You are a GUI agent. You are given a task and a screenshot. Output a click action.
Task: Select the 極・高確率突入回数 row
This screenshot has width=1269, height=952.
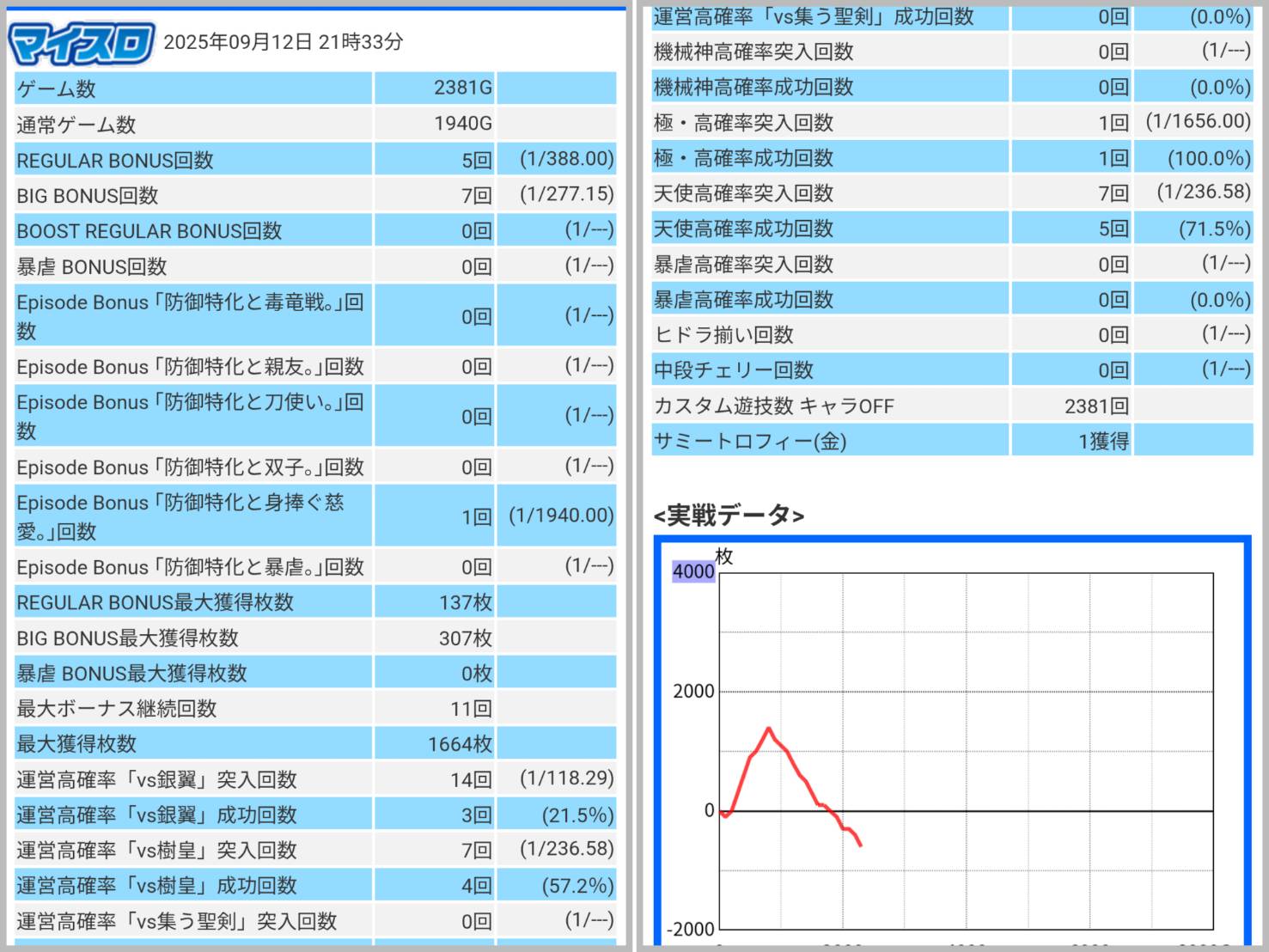743,123
